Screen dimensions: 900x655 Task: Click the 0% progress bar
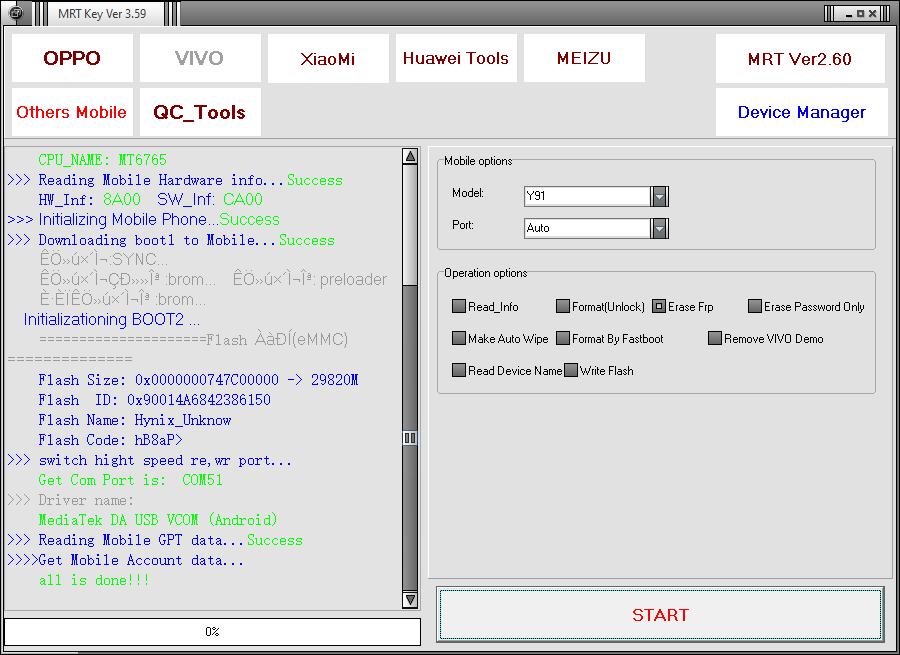(212, 631)
